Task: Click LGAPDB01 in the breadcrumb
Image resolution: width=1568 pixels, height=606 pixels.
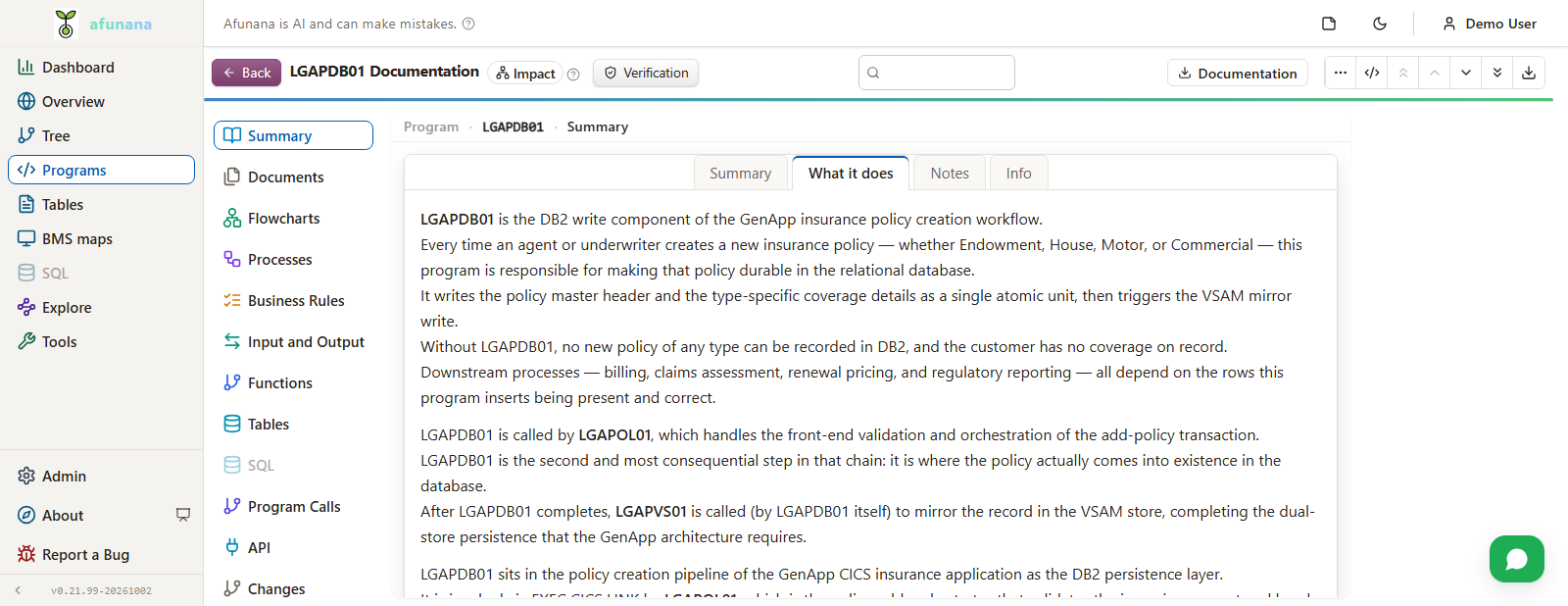Action: click(x=513, y=126)
